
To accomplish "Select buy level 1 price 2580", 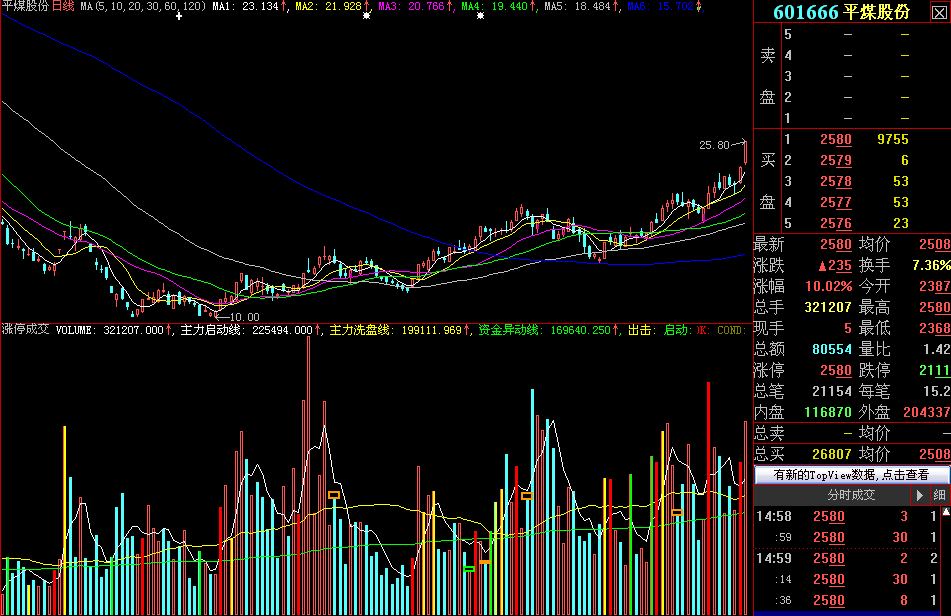I will click(836, 139).
